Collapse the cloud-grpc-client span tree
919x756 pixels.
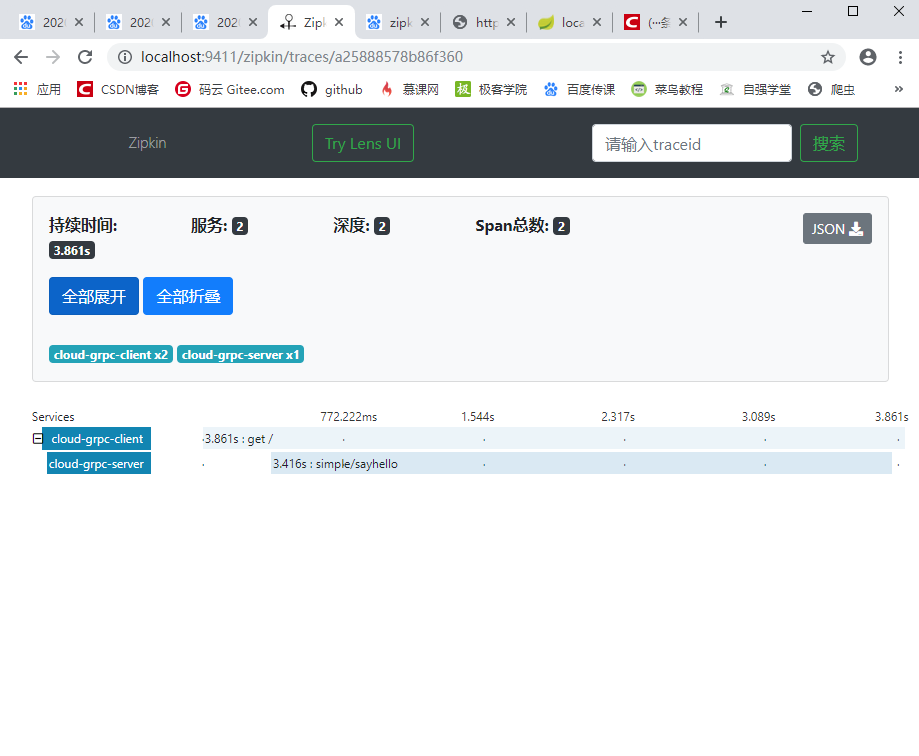click(x=37, y=438)
